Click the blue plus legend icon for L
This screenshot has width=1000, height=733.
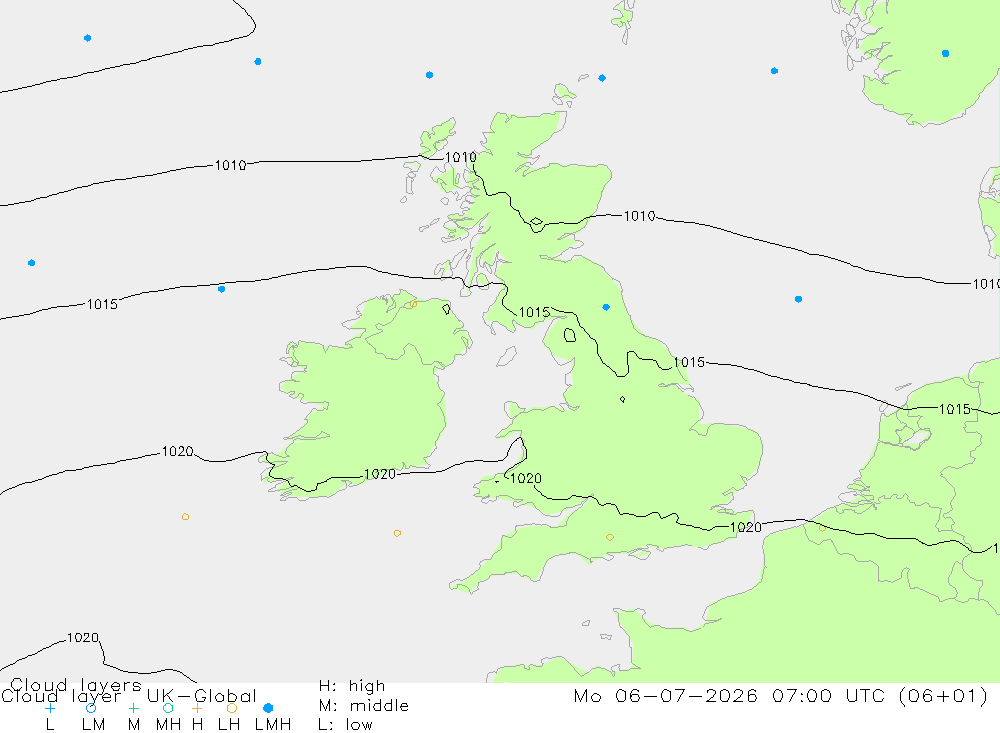click(50, 708)
